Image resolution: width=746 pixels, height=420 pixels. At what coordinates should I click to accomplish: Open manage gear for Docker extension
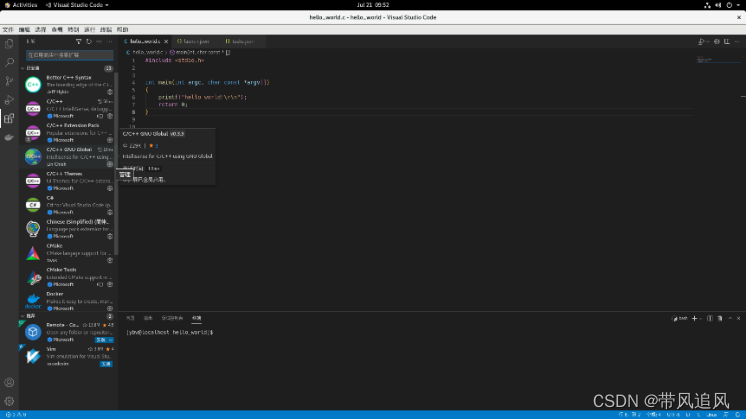pyautogui.click(x=110, y=308)
